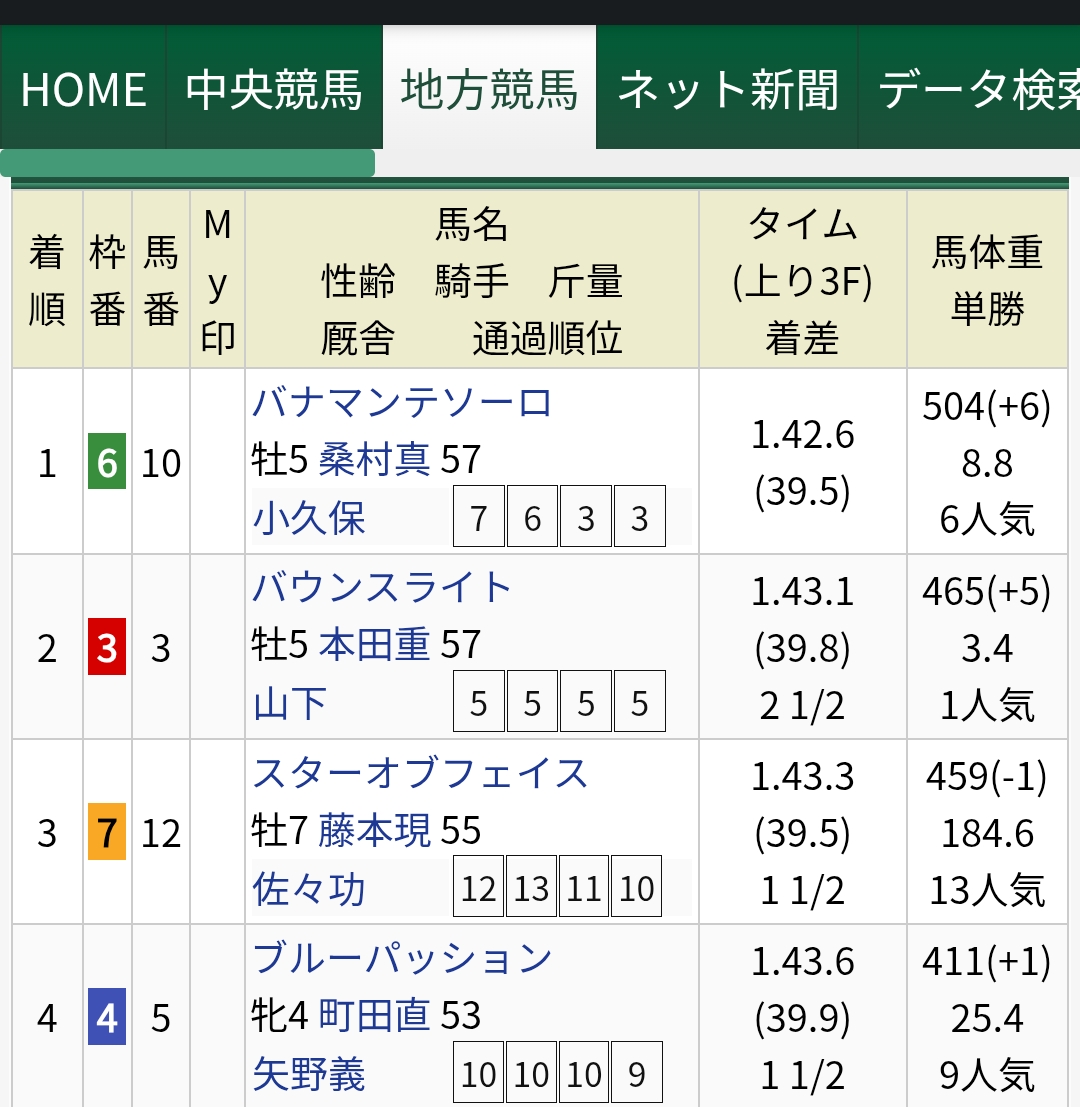Image resolution: width=1080 pixels, height=1107 pixels.
Task: Click the red frame number 3 badge
Action: (107, 648)
